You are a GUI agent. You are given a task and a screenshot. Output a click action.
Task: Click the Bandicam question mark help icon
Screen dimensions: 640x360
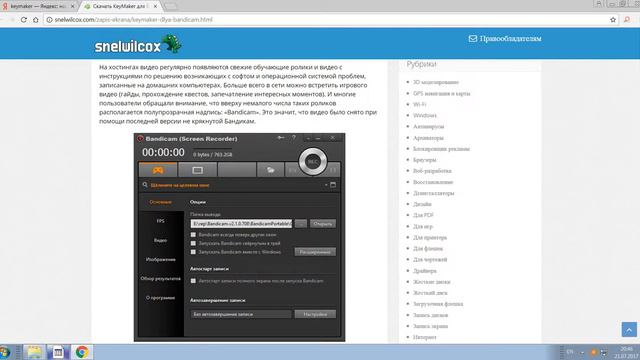click(293, 138)
